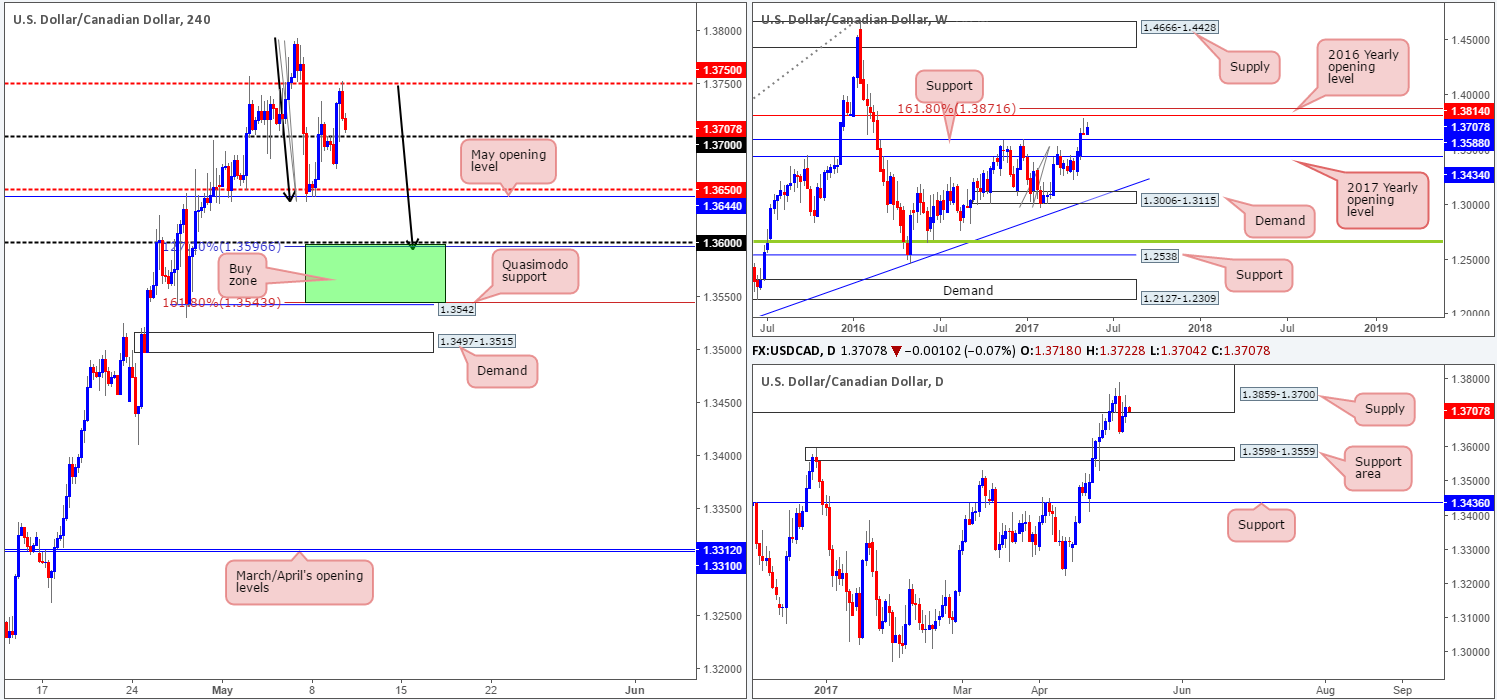This screenshot has height=700, width=1497.
Task: Click '2019' on the weekly time axis
Action: coord(1376,326)
